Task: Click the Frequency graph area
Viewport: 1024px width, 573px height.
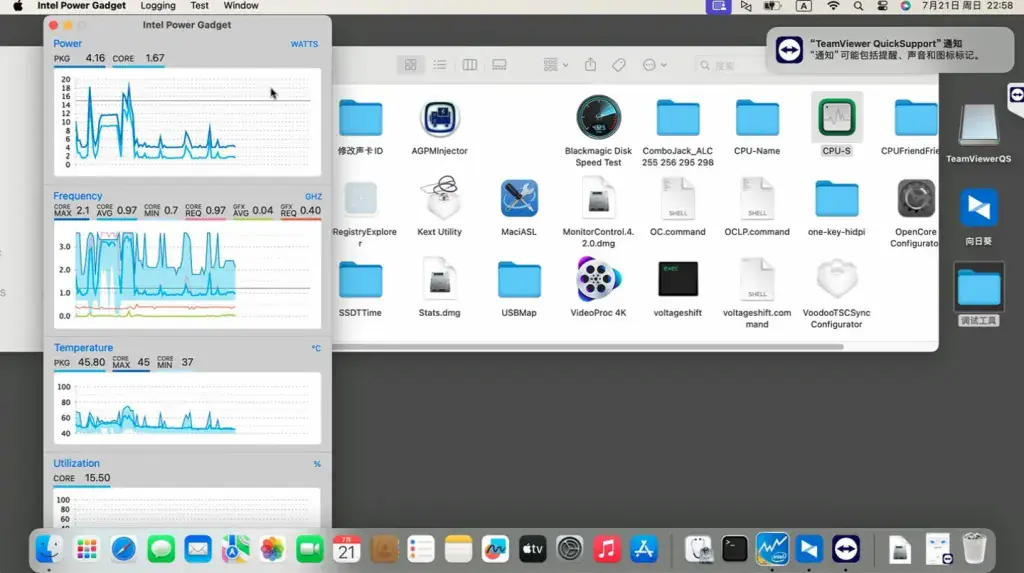Action: 187,274
